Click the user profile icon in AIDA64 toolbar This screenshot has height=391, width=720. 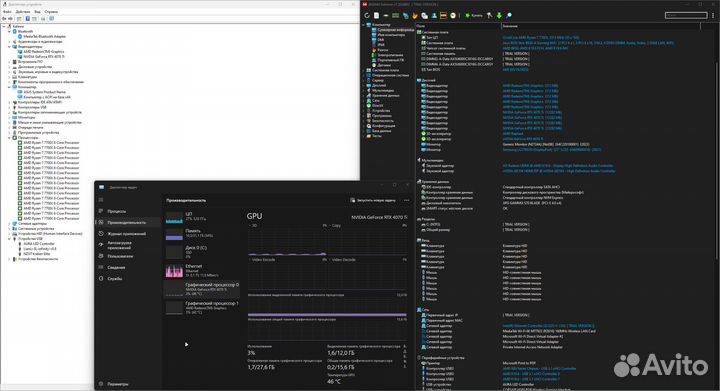coord(434,16)
